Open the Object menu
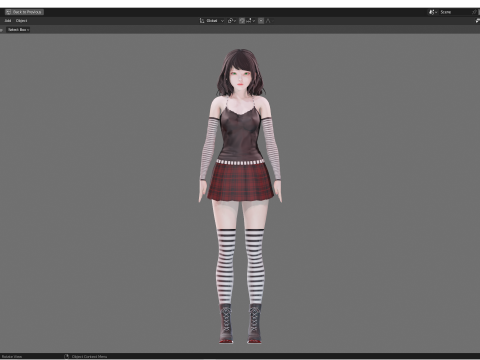The width and height of the screenshot is (480, 360). 21,21
